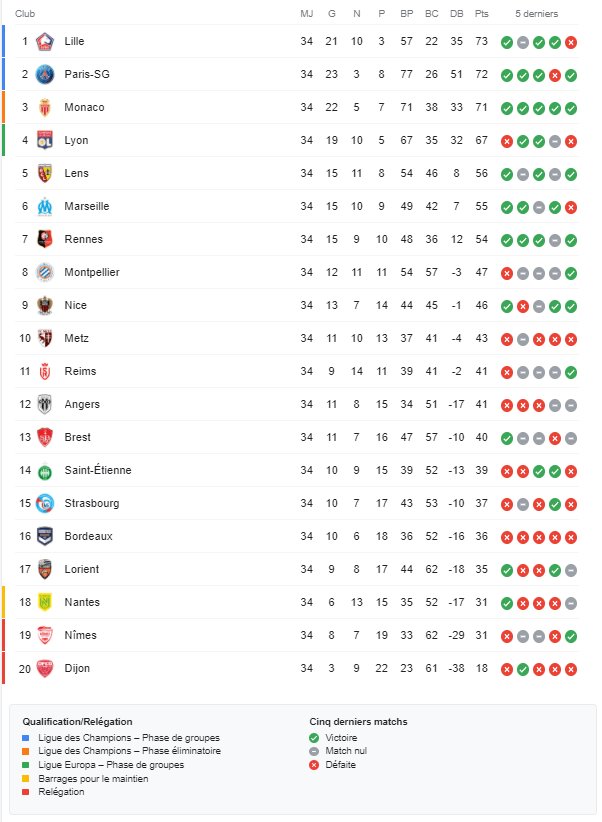Click the Dijon club badge
Image resolution: width=602 pixels, height=822 pixels.
[45, 668]
